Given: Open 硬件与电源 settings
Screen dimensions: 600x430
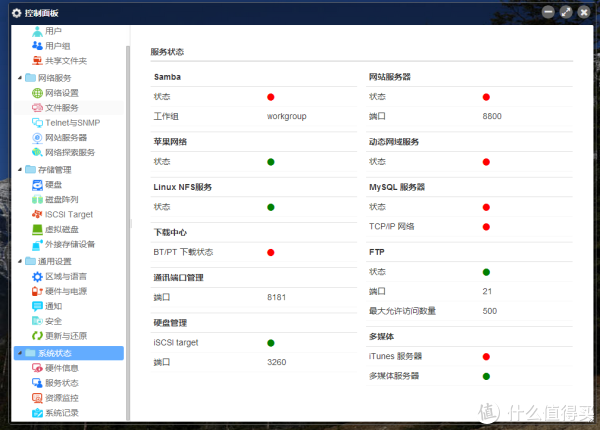Looking at the screenshot, I should 72,291.
